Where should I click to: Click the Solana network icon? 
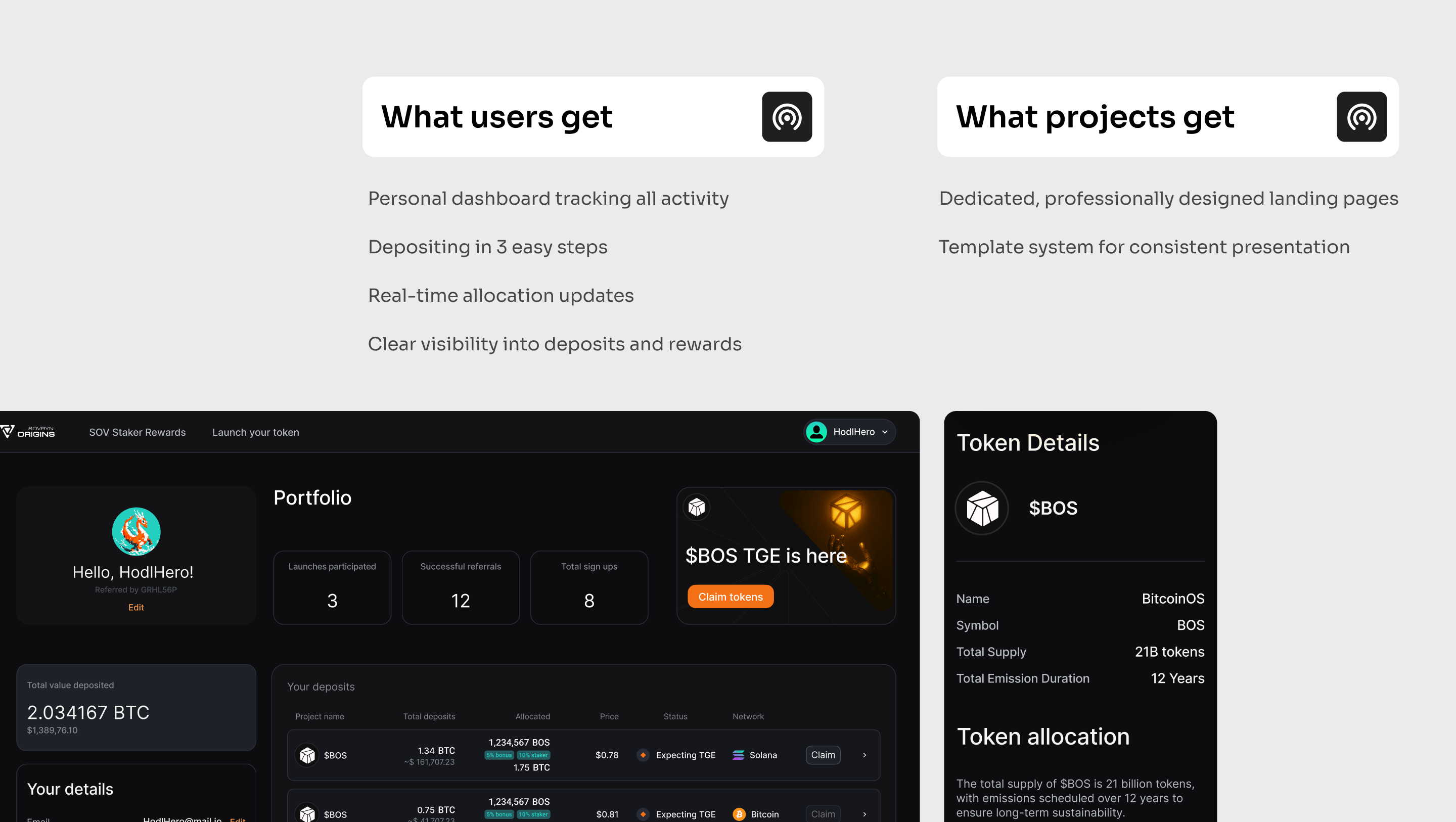[738, 755]
